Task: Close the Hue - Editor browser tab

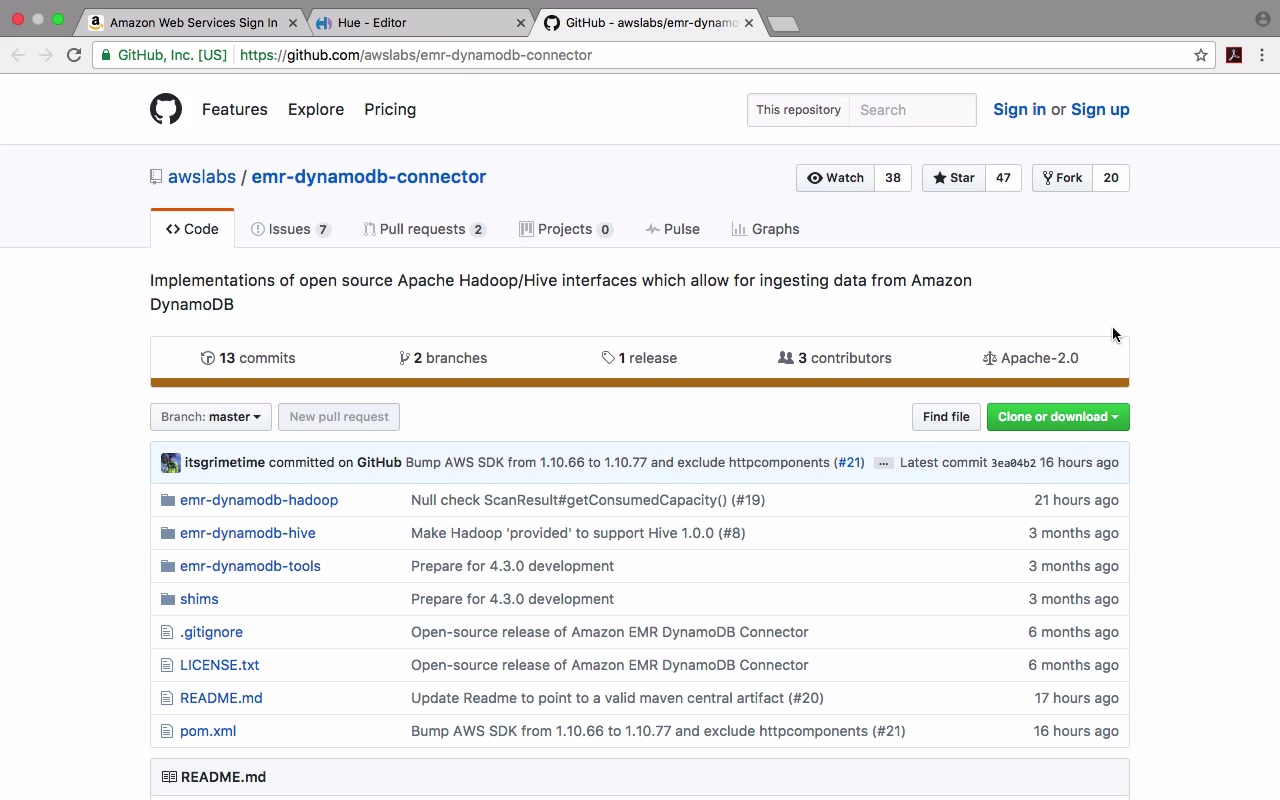Action: tap(521, 22)
